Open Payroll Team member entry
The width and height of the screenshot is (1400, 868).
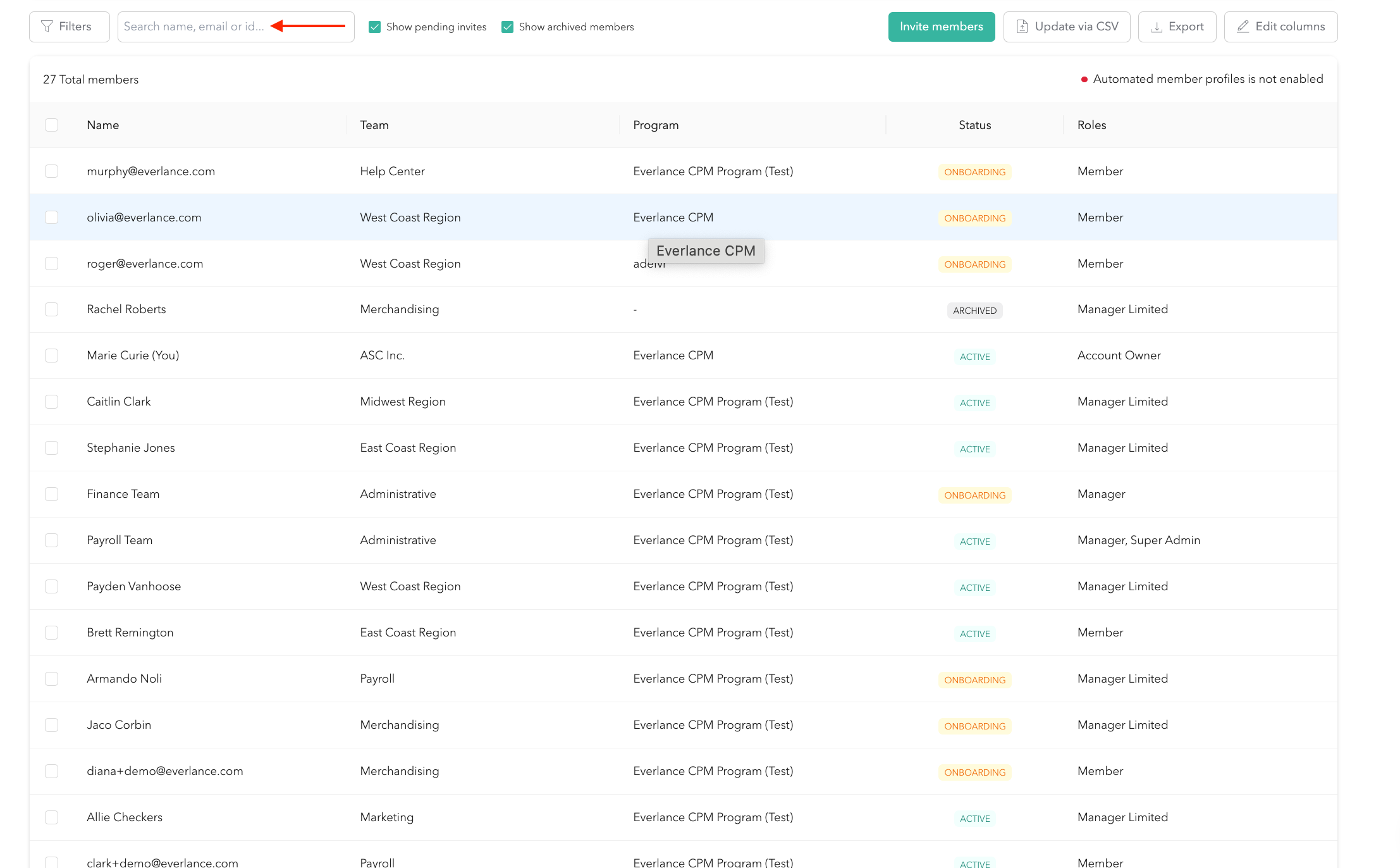click(120, 540)
